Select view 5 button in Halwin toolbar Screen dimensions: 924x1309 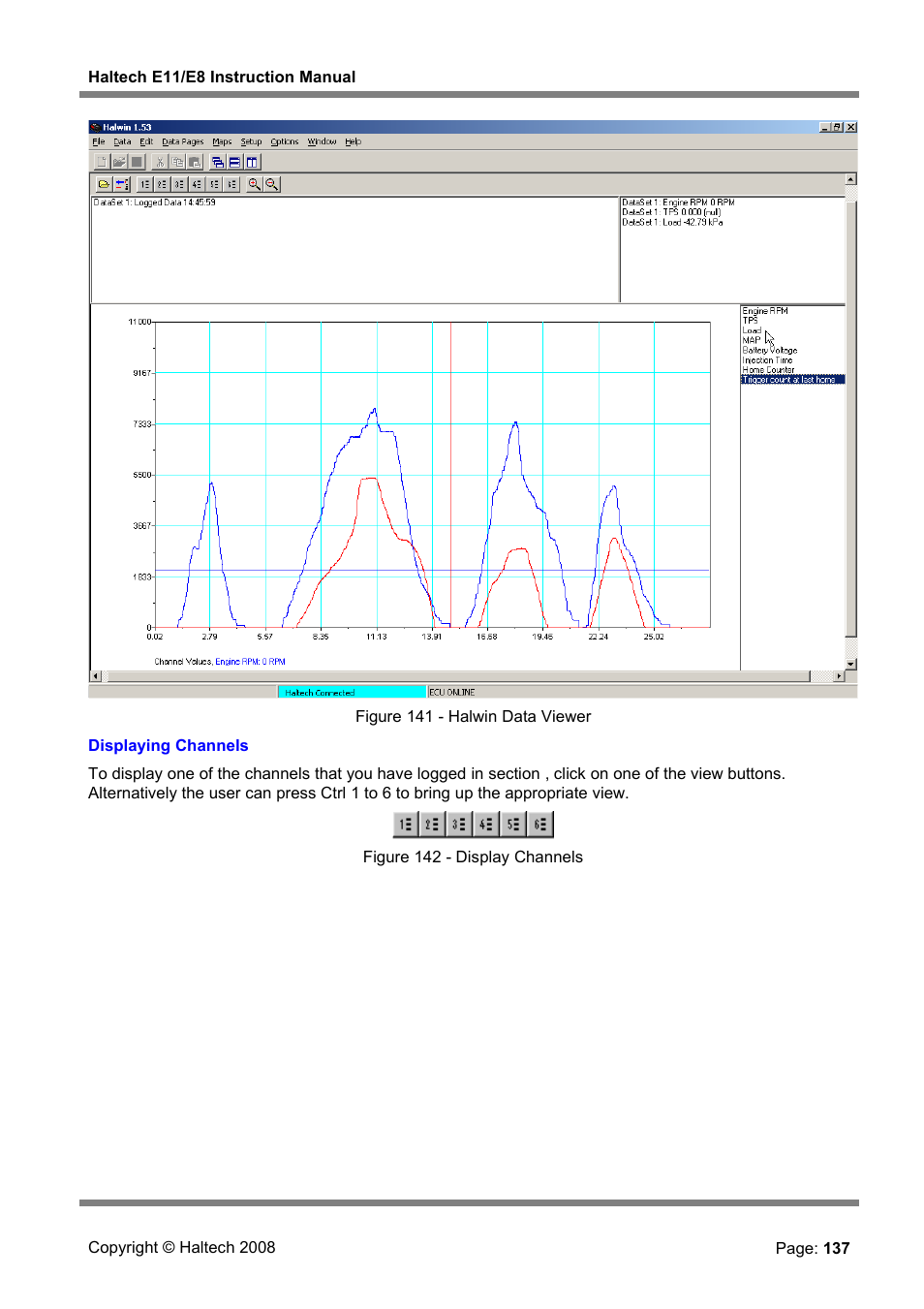pos(214,184)
